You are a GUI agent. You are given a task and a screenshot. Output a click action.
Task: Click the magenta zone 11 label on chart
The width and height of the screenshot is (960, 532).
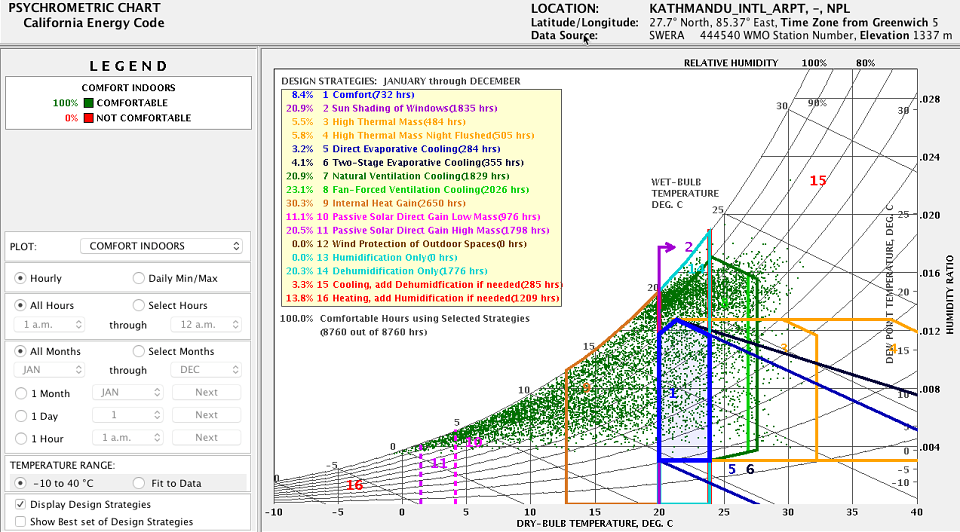pos(439,463)
